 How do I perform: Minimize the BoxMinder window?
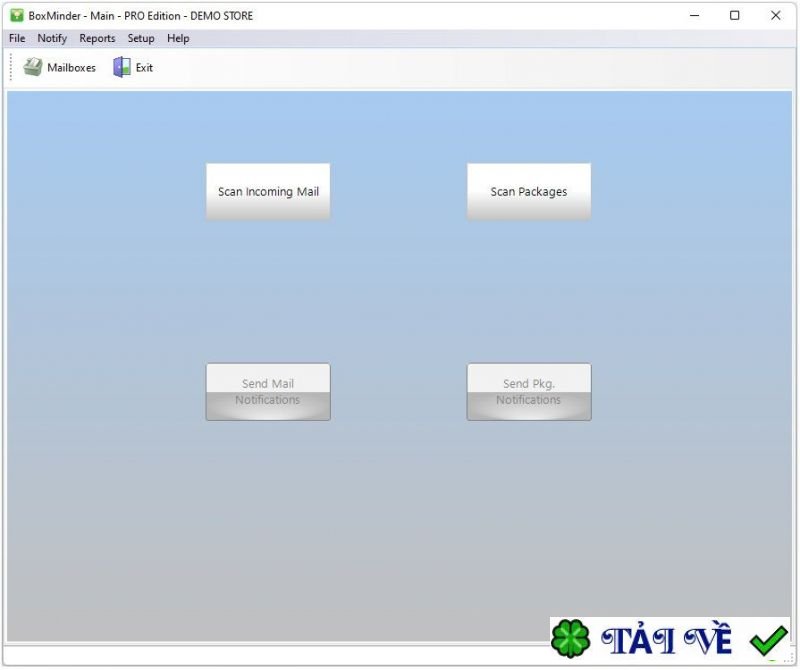coord(694,15)
